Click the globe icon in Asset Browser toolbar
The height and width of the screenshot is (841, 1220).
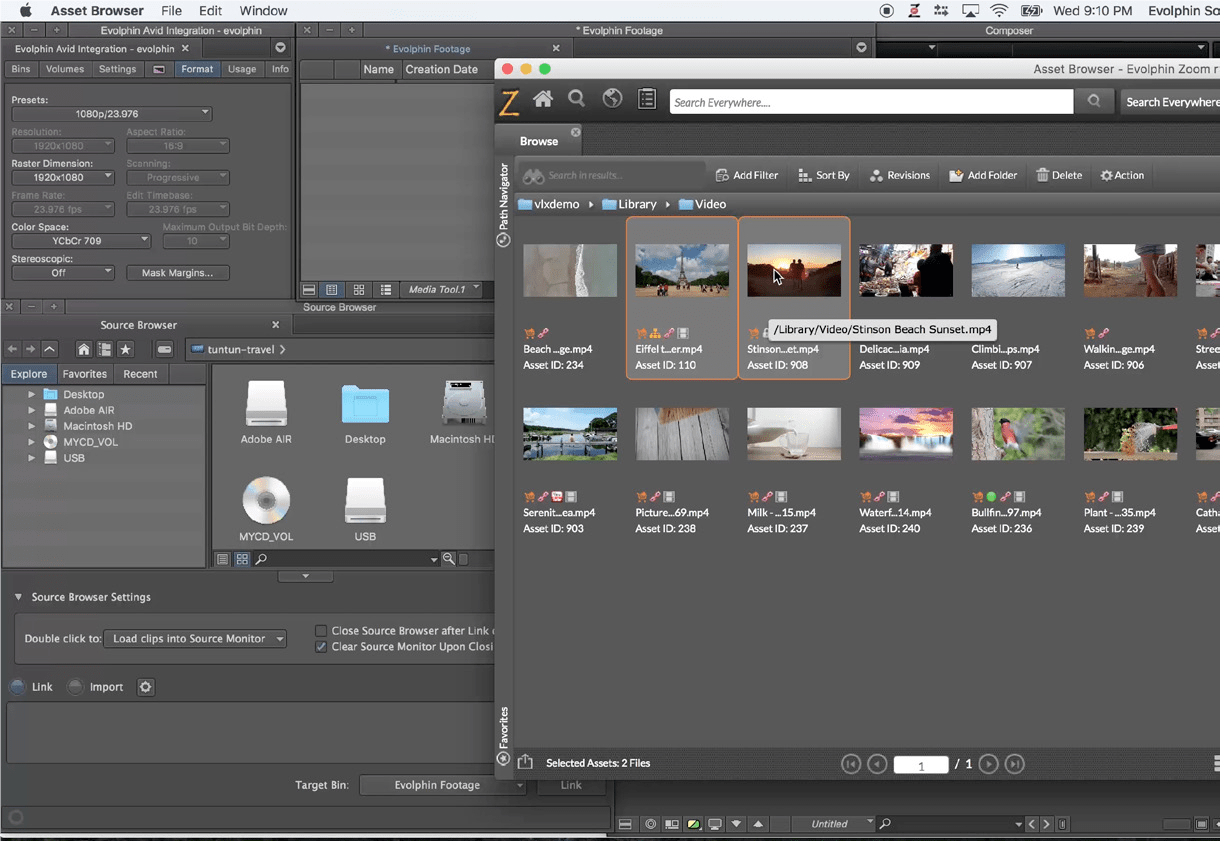[612, 99]
